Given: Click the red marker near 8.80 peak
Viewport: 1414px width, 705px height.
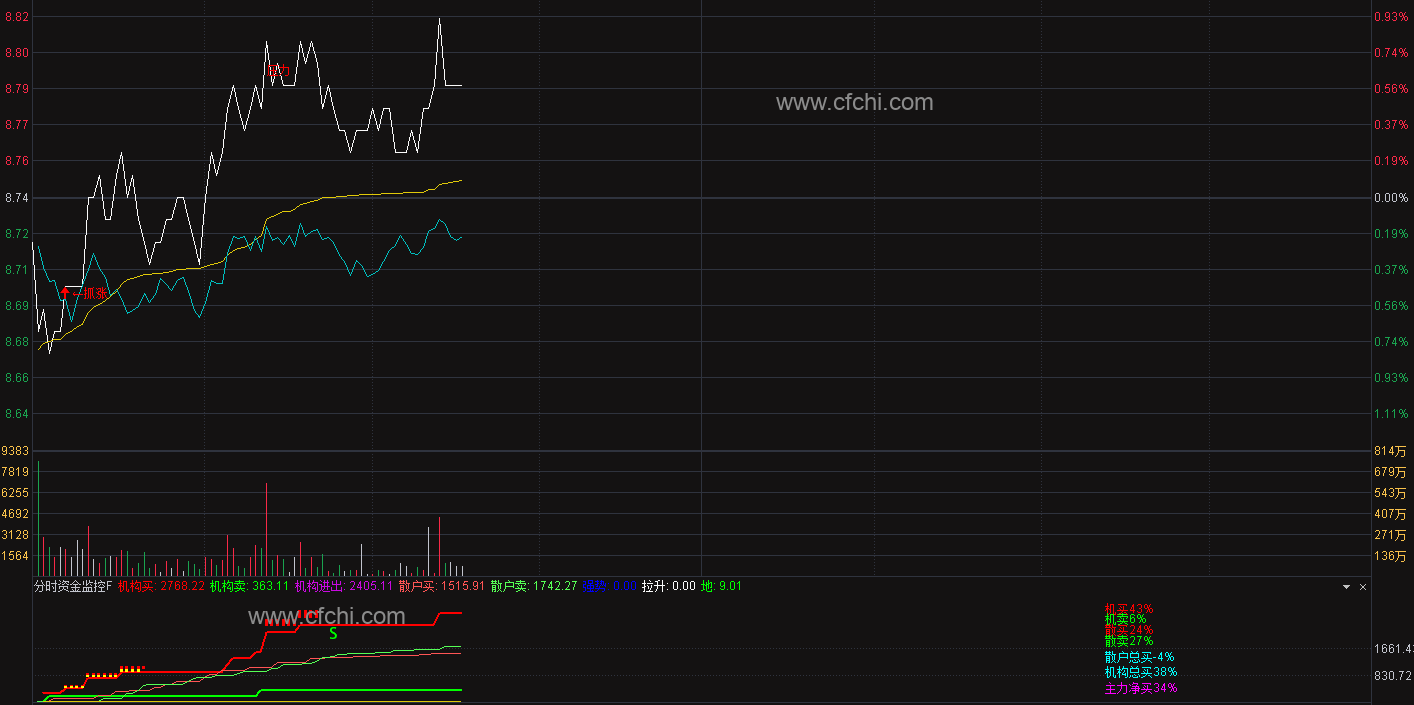Looking at the screenshot, I should (278, 70).
